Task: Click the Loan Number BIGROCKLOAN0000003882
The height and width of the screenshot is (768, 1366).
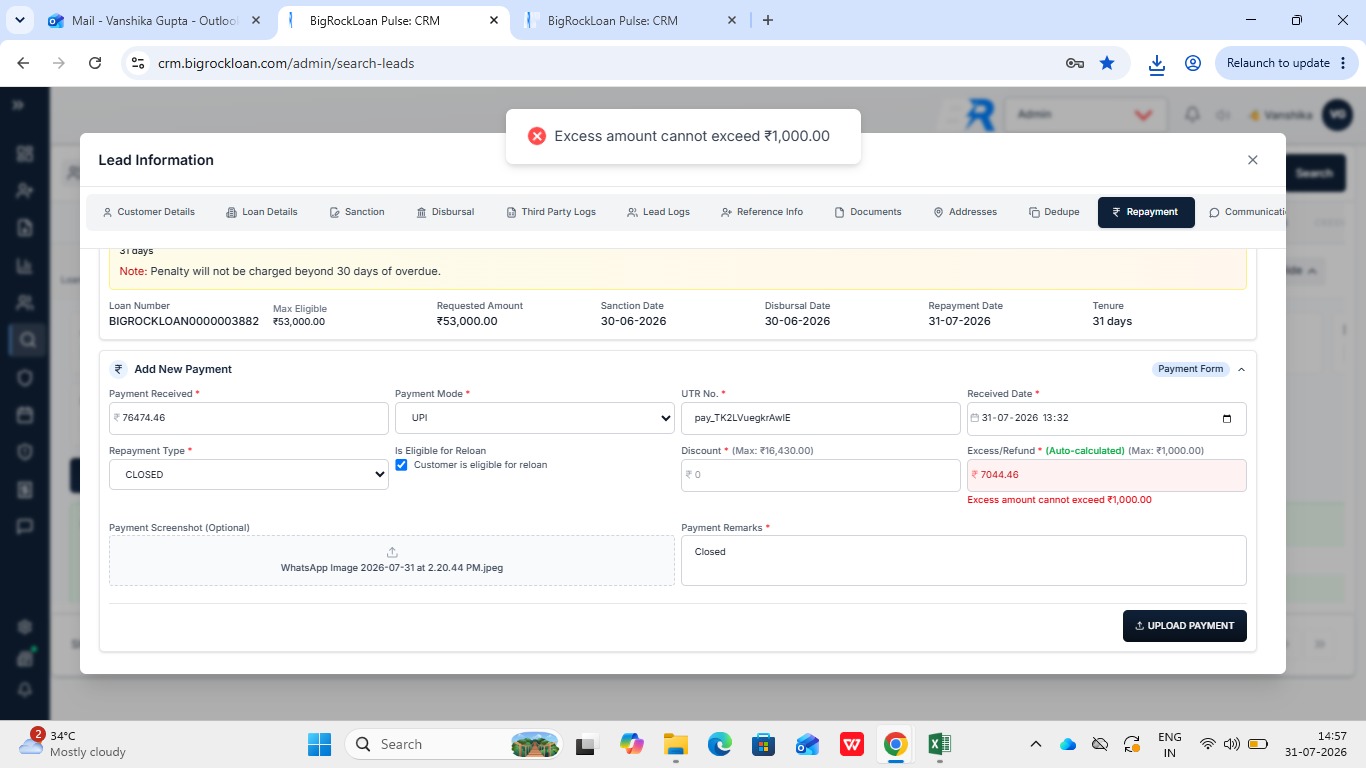Action: click(x=184, y=321)
